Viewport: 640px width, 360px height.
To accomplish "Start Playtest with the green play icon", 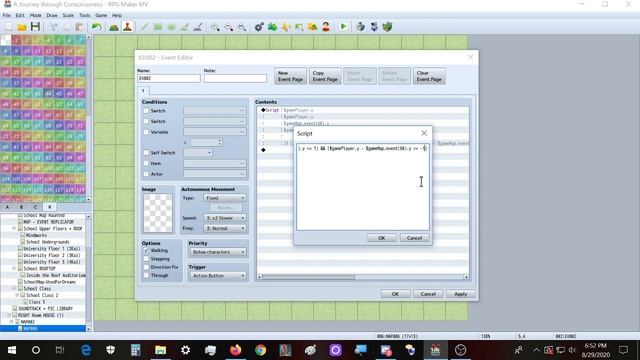I will pos(343,27).
